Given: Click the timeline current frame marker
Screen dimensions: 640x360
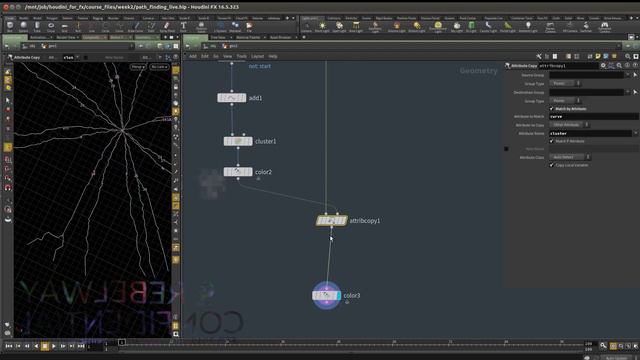Looking at the screenshot, I should coord(122,342).
